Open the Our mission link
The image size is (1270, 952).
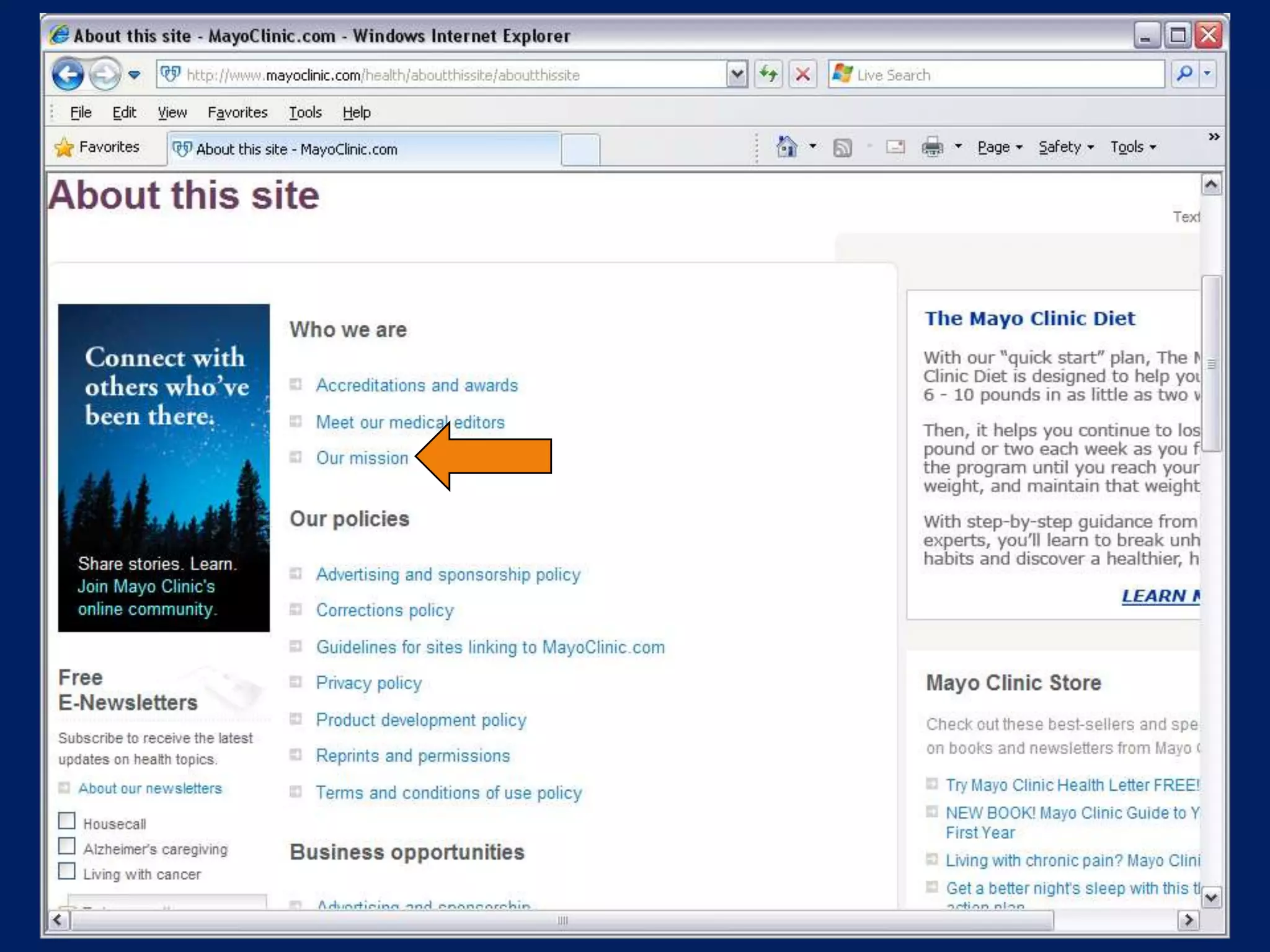click(x=362, y=458)
